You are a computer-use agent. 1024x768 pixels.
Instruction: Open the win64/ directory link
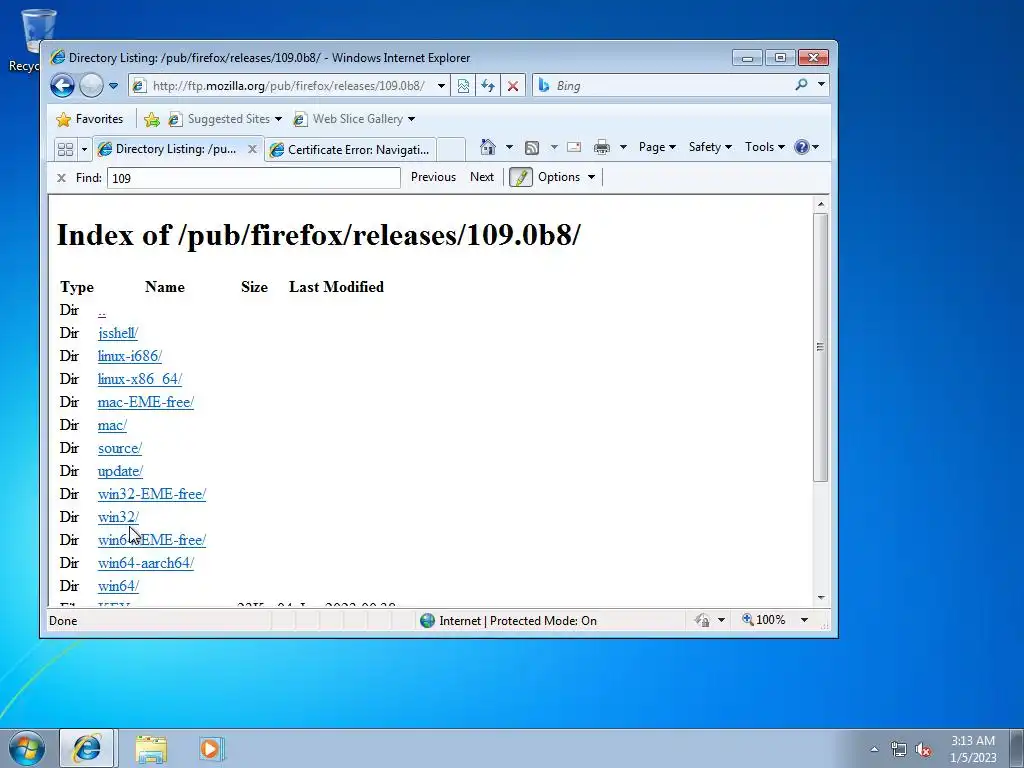click(118, 586)
